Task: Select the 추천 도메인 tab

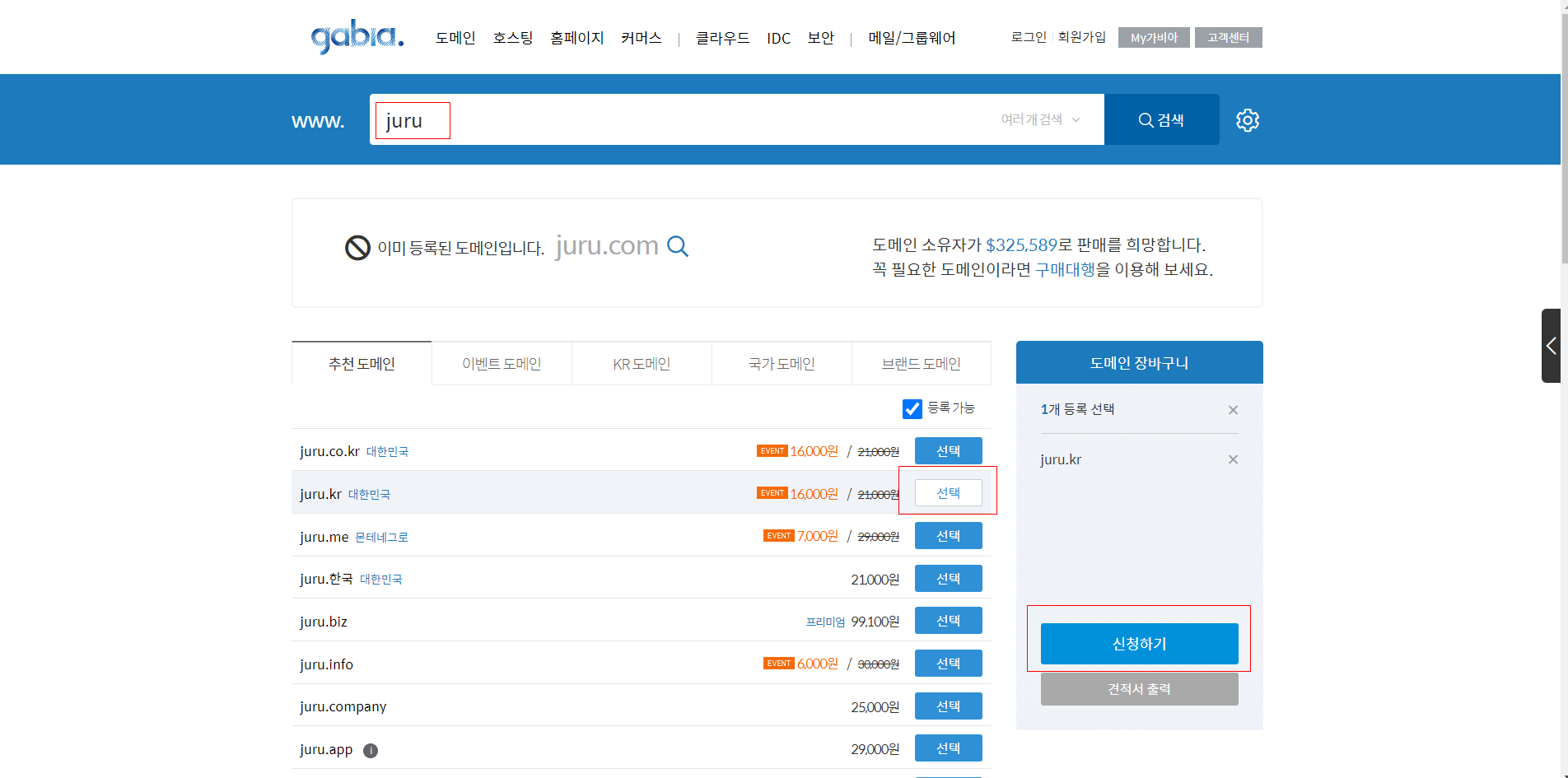Action: [x=362, y=363]
